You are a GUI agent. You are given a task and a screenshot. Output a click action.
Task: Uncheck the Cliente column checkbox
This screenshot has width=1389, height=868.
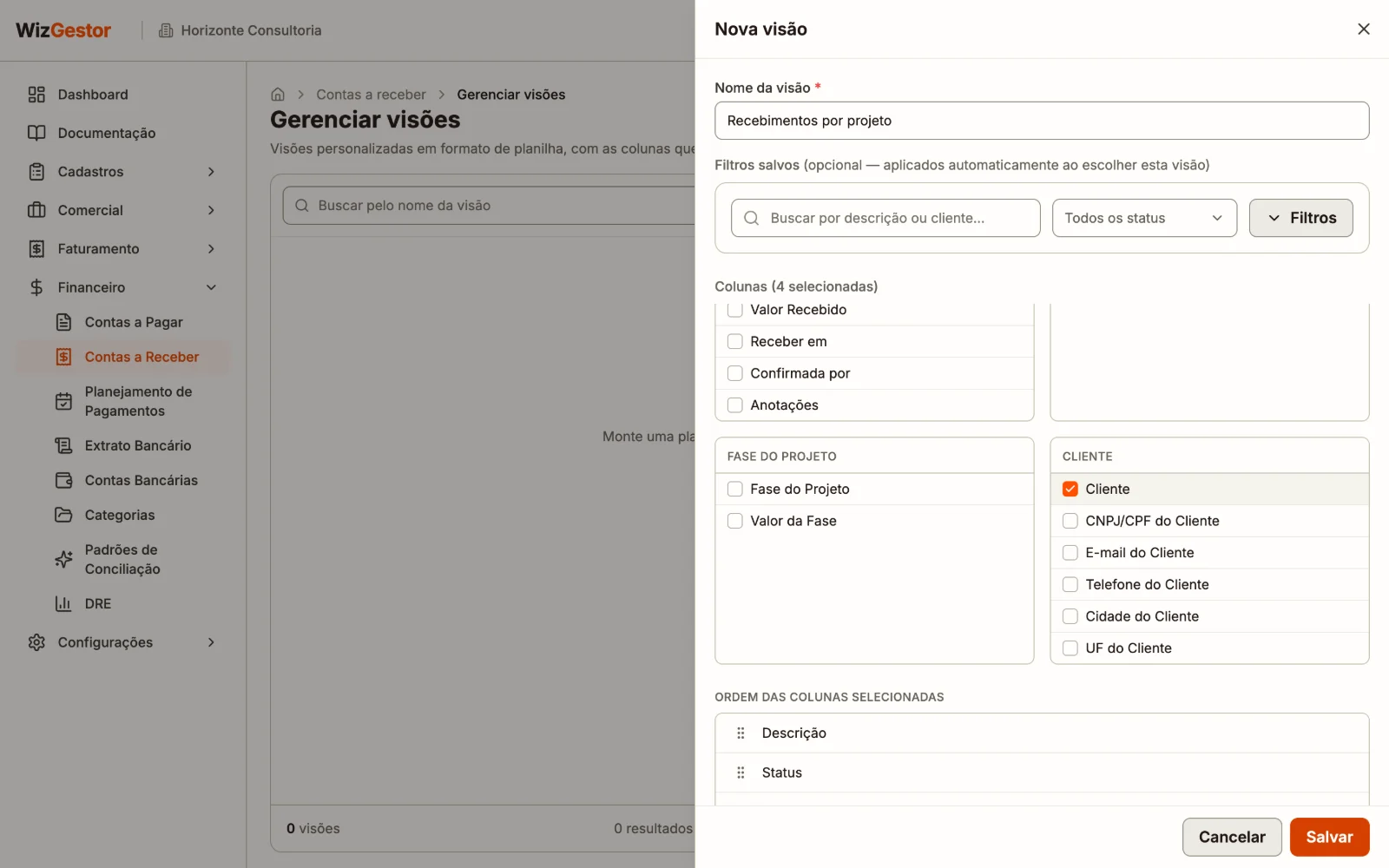[1070, 489]
